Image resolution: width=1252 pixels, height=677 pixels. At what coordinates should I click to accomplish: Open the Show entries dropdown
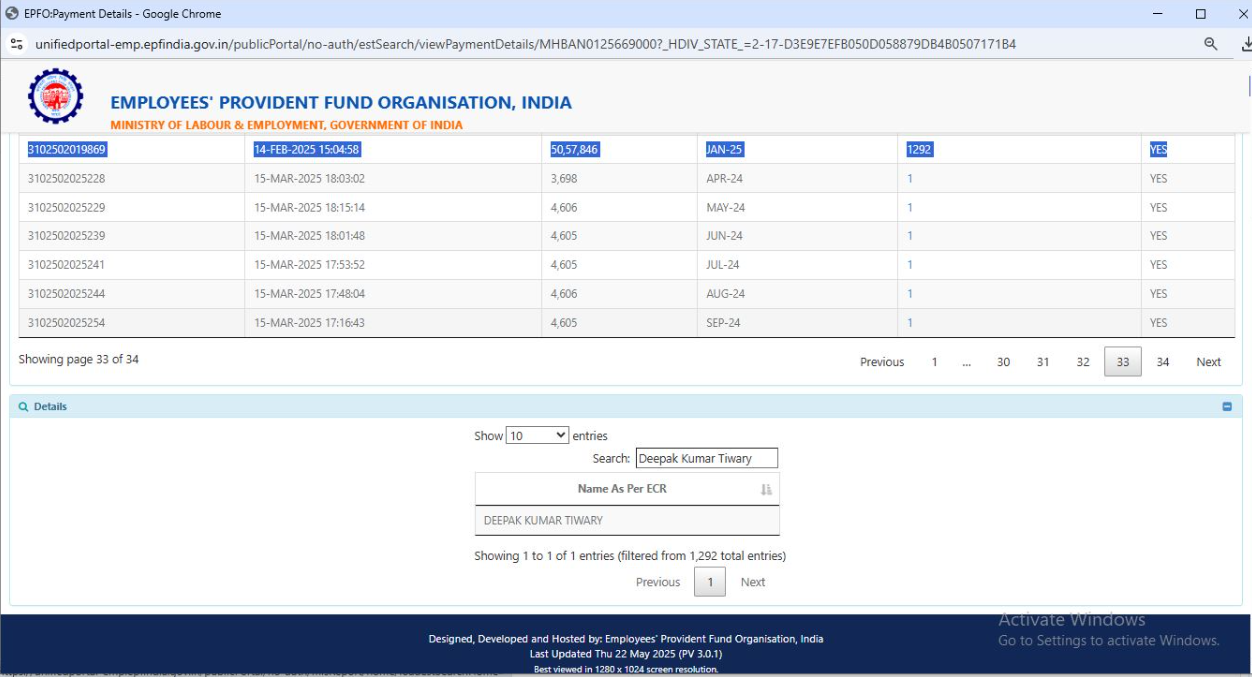click(537, 436)
